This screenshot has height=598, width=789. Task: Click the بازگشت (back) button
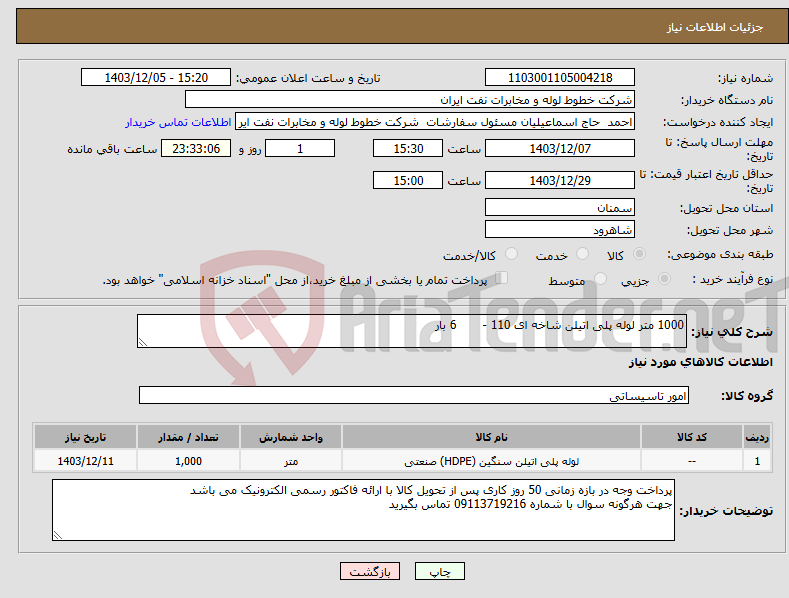(x=370, y=571)
